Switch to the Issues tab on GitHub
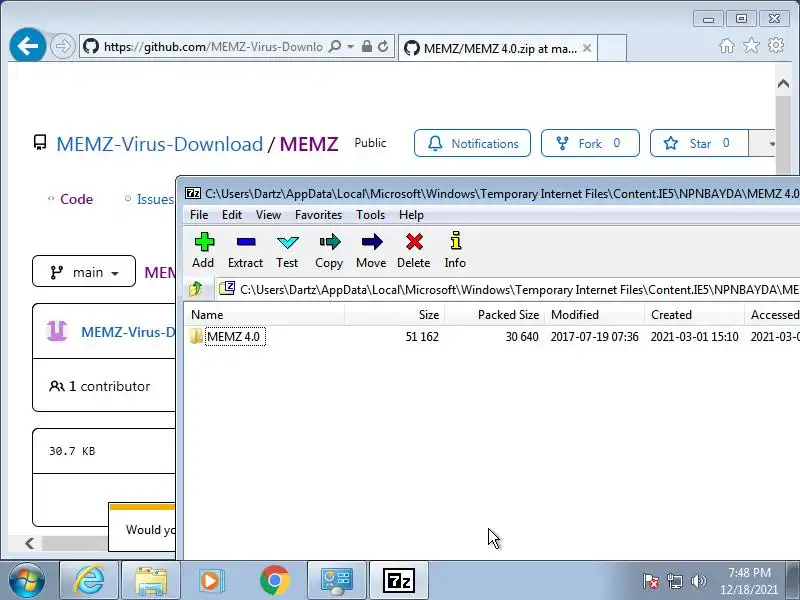800x600 pixels. pos(149,199)
